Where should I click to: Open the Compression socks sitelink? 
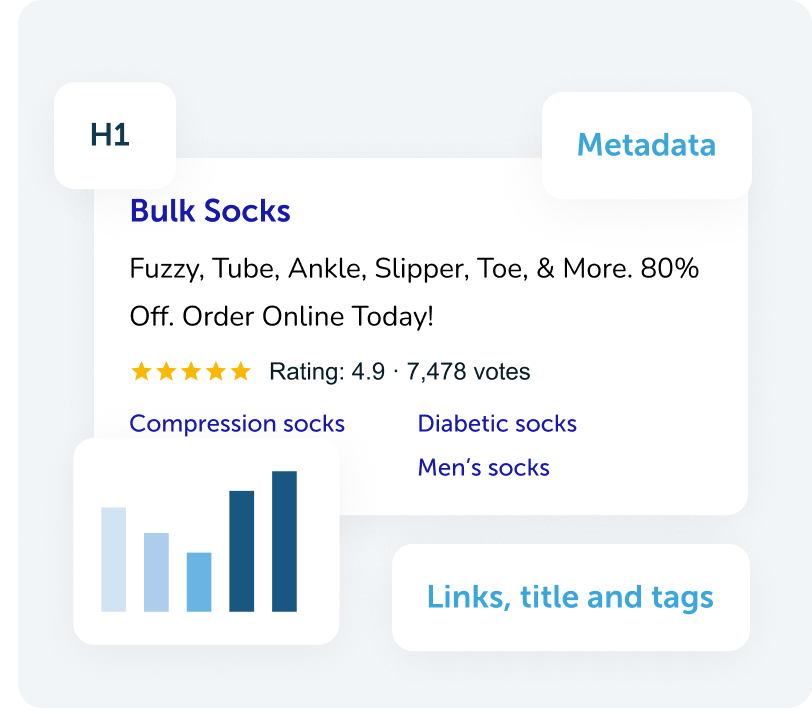coord(237,424)
